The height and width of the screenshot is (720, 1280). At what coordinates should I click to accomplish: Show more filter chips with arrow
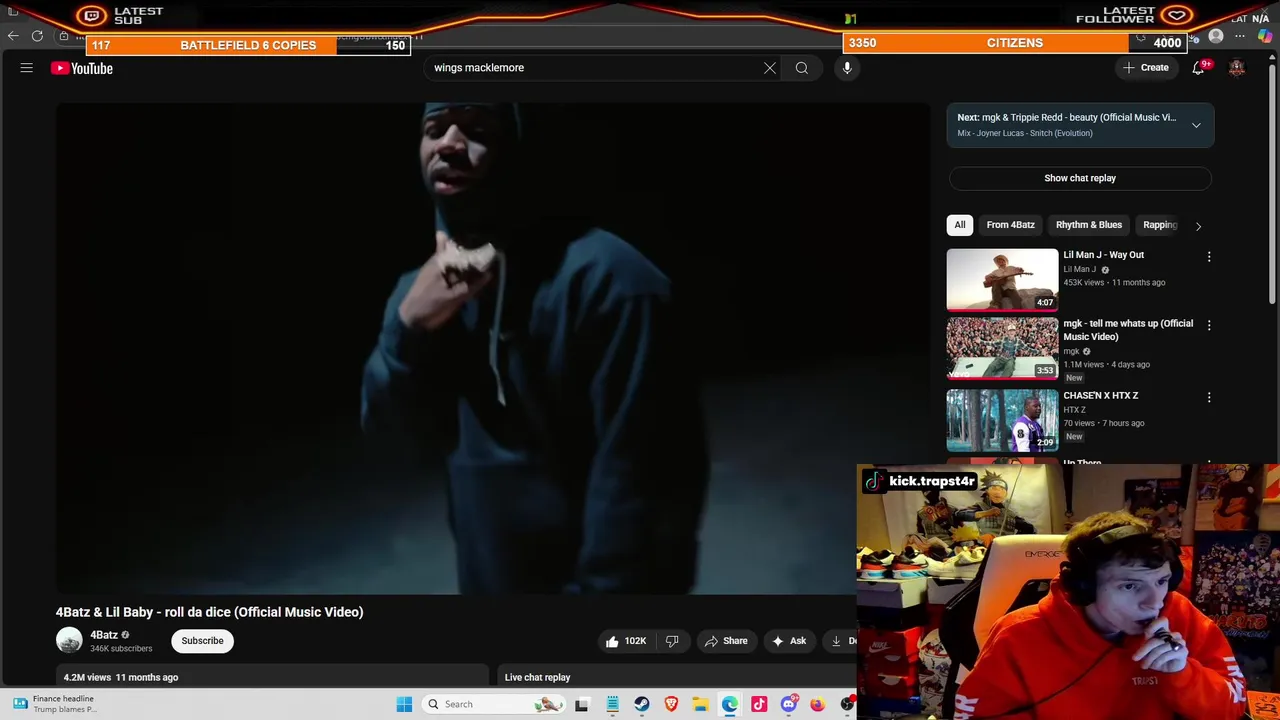1198,226
